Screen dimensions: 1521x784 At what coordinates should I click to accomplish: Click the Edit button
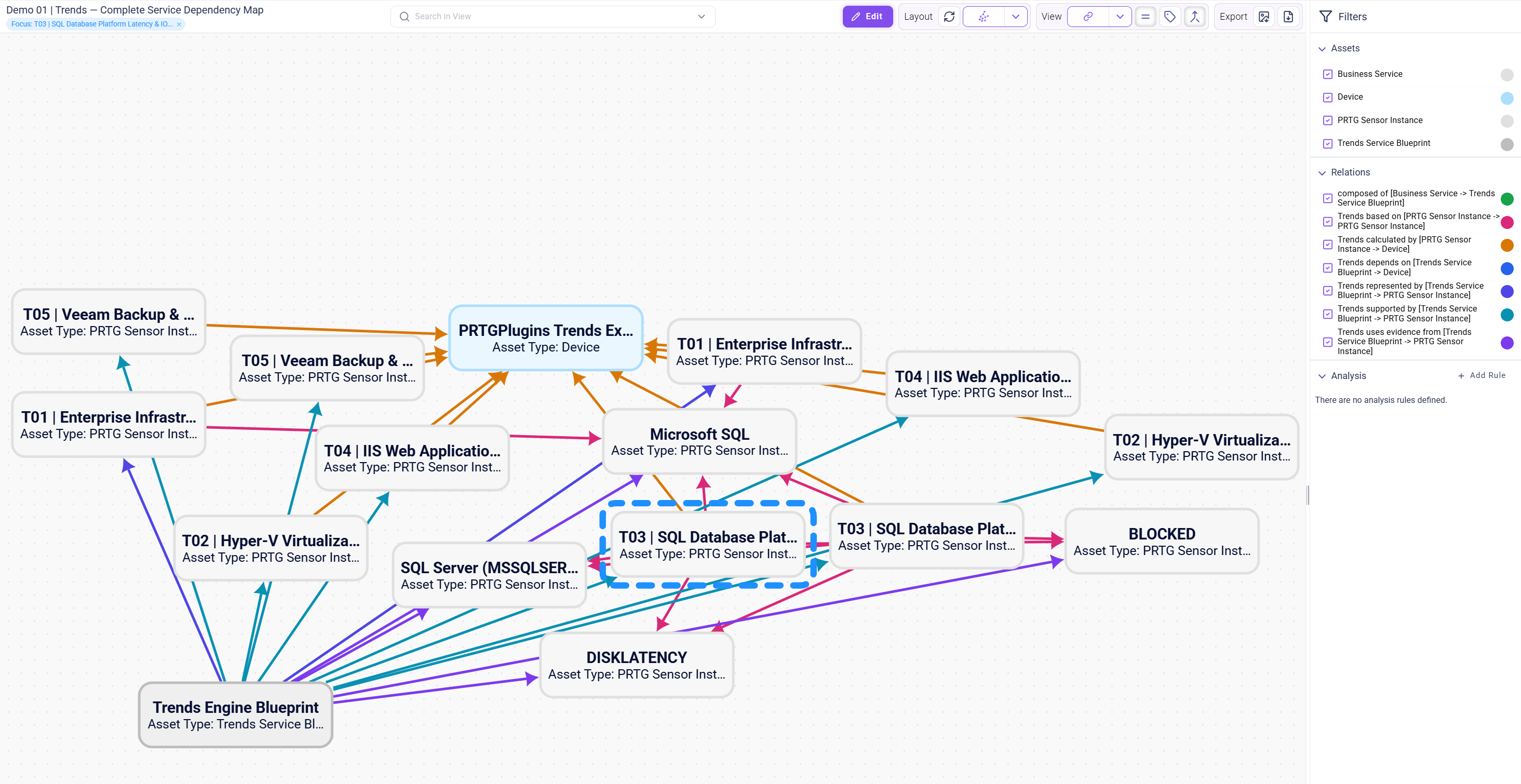(x=867, y=17)
